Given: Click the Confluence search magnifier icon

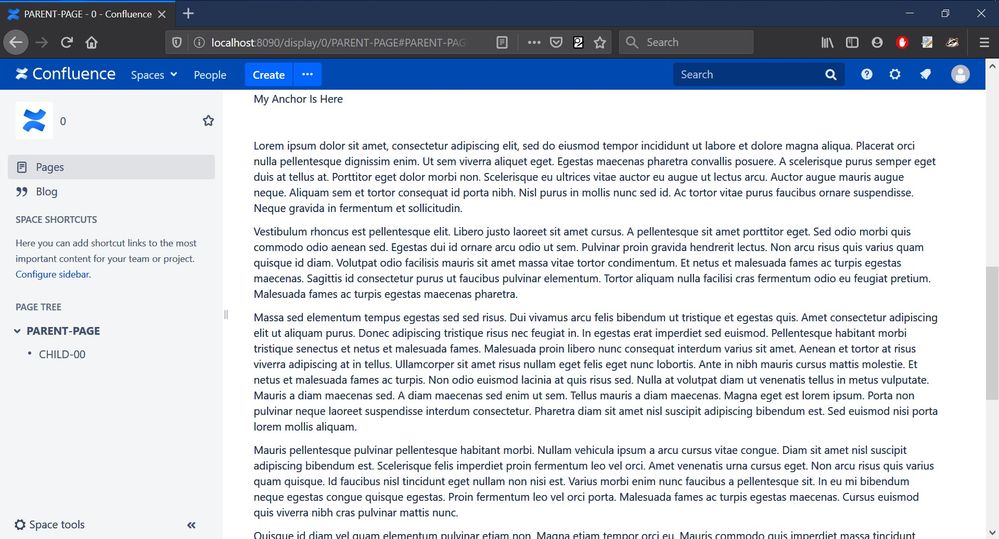Looking at the screenshot, I should (831, 75).
